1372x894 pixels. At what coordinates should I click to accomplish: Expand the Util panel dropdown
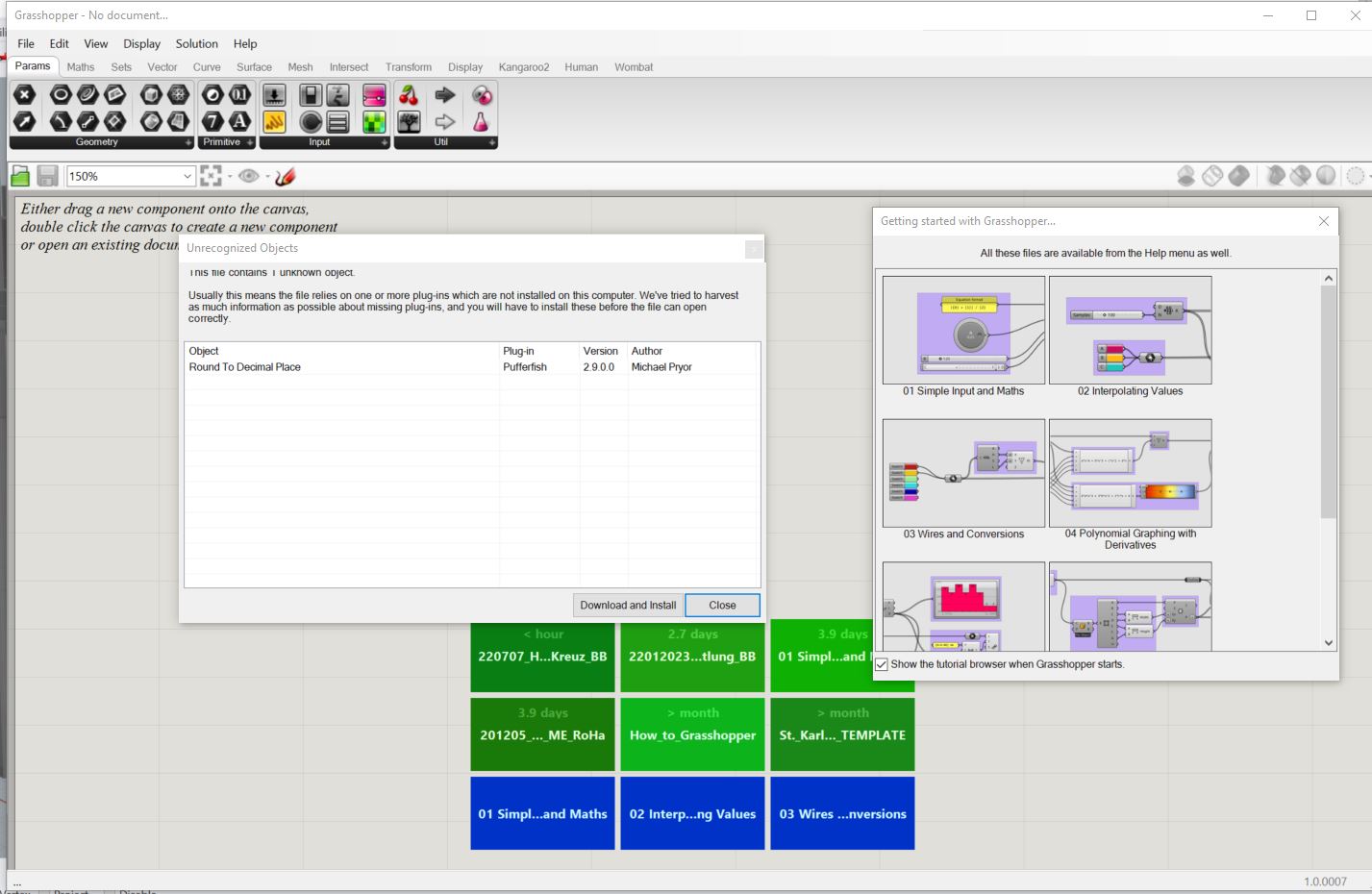click(x=492, y=142)
